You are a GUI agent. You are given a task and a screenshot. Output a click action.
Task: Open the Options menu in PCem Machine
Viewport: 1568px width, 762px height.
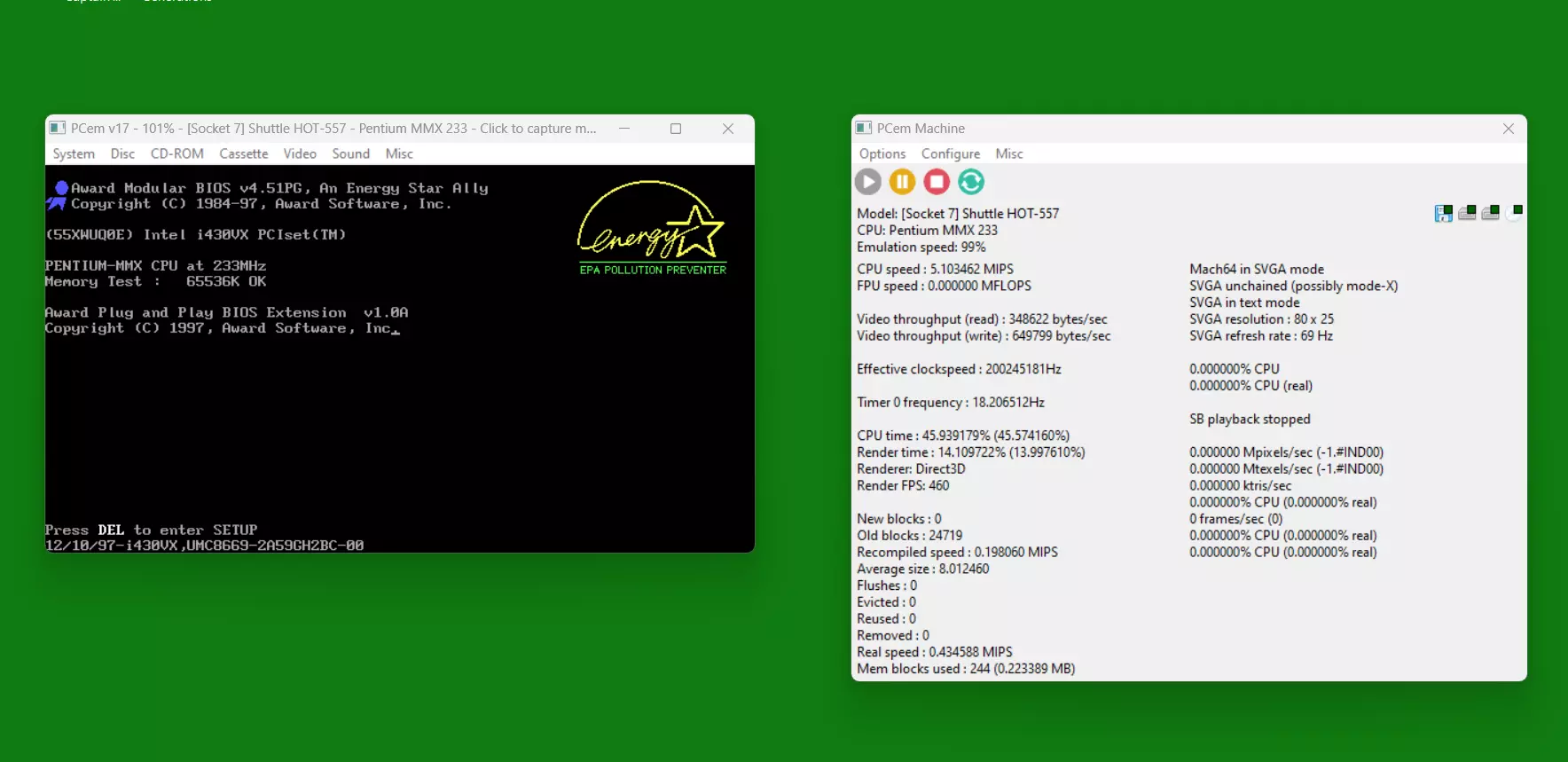pyautogui.click(x=882, y=153)
